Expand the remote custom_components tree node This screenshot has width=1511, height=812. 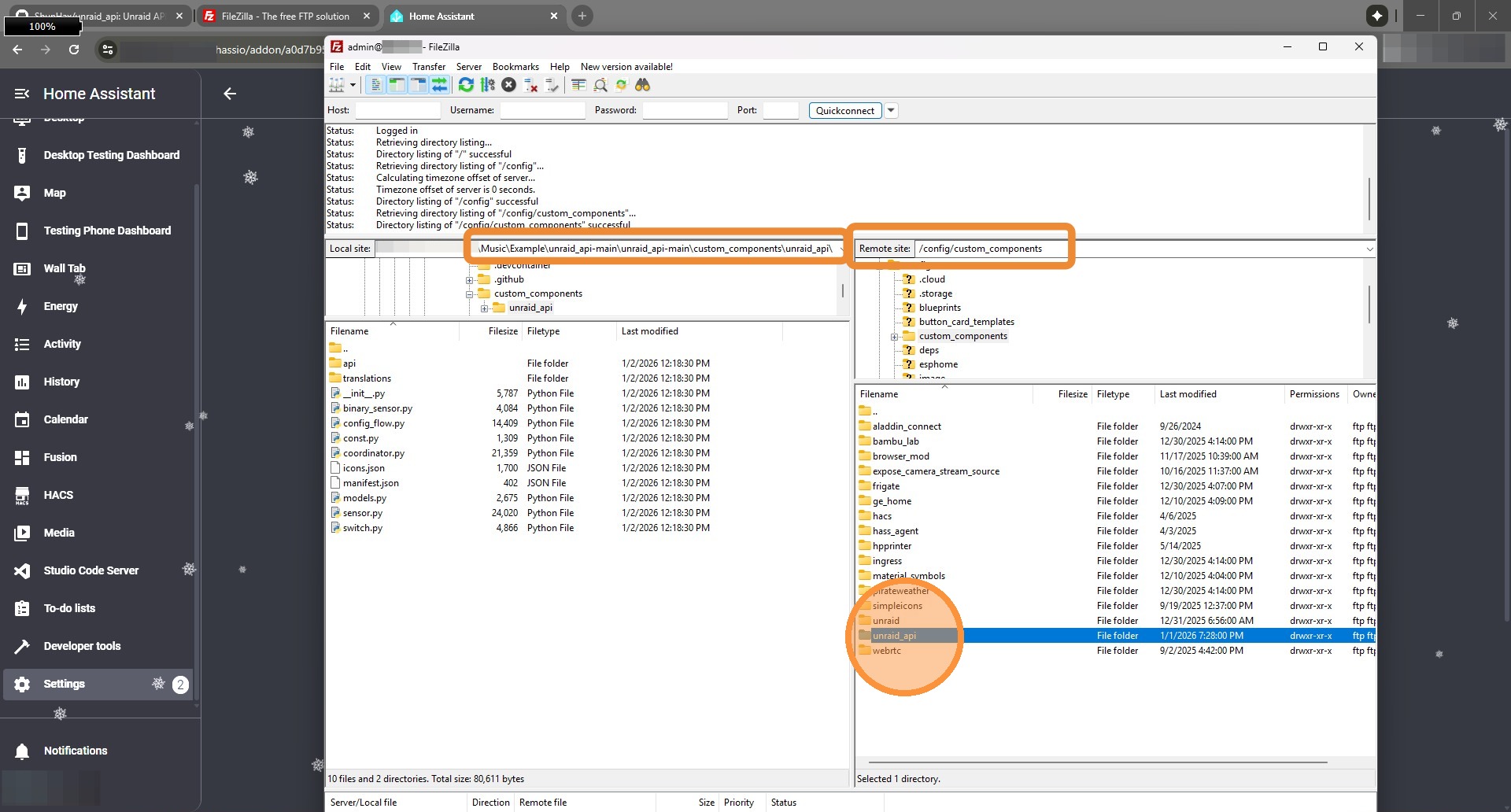(x=894, y=337)
